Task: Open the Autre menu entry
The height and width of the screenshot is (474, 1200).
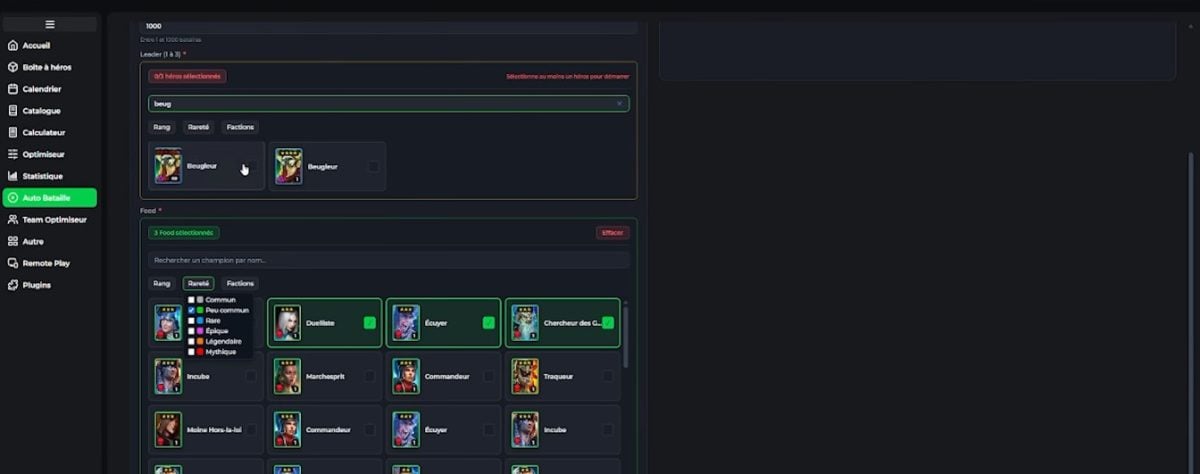Action: (50, 241)
